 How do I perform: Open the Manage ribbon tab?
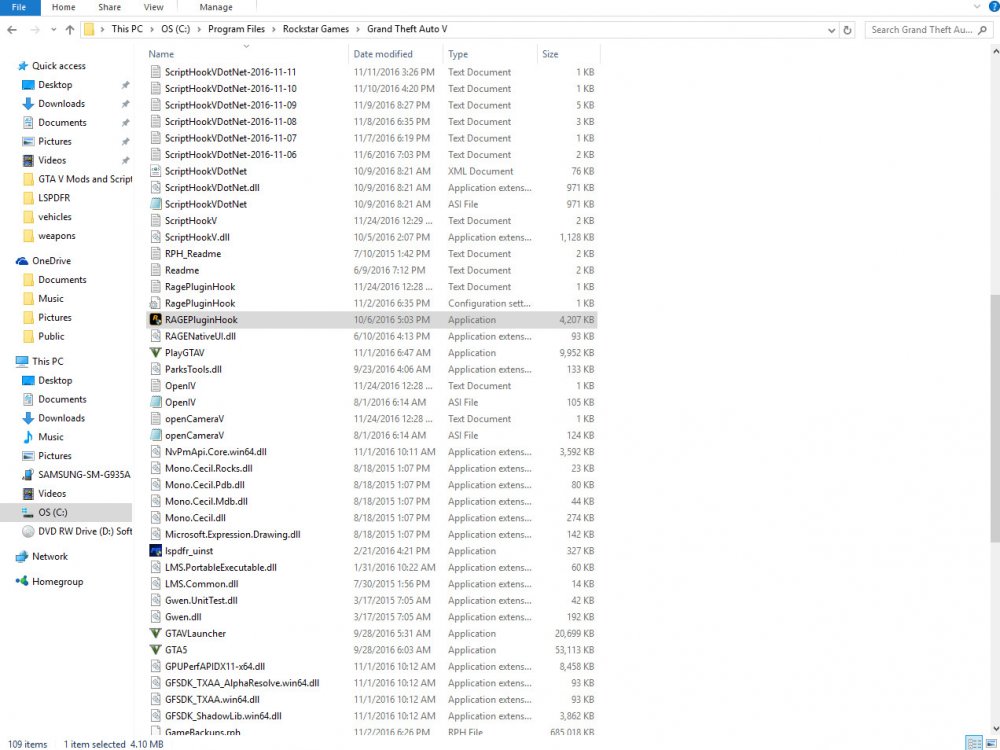pyautogui.click(x=216, y=7)
